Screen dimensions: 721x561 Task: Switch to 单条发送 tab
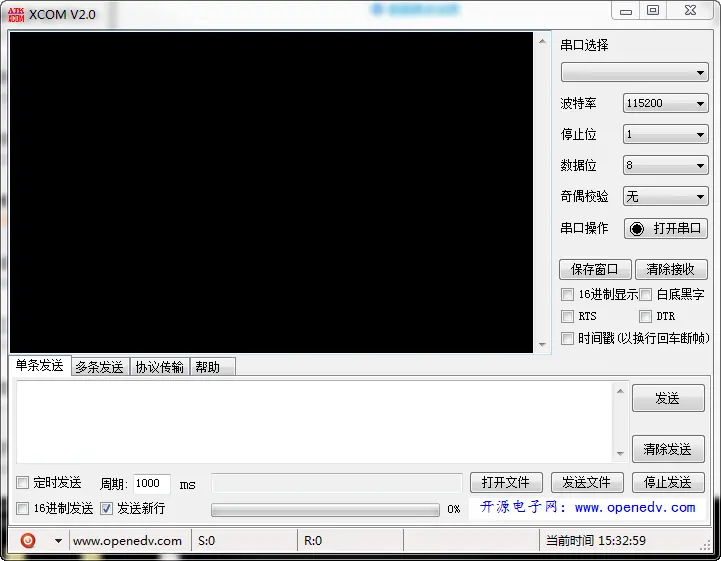pyautogui.click(x=40, y=366)
